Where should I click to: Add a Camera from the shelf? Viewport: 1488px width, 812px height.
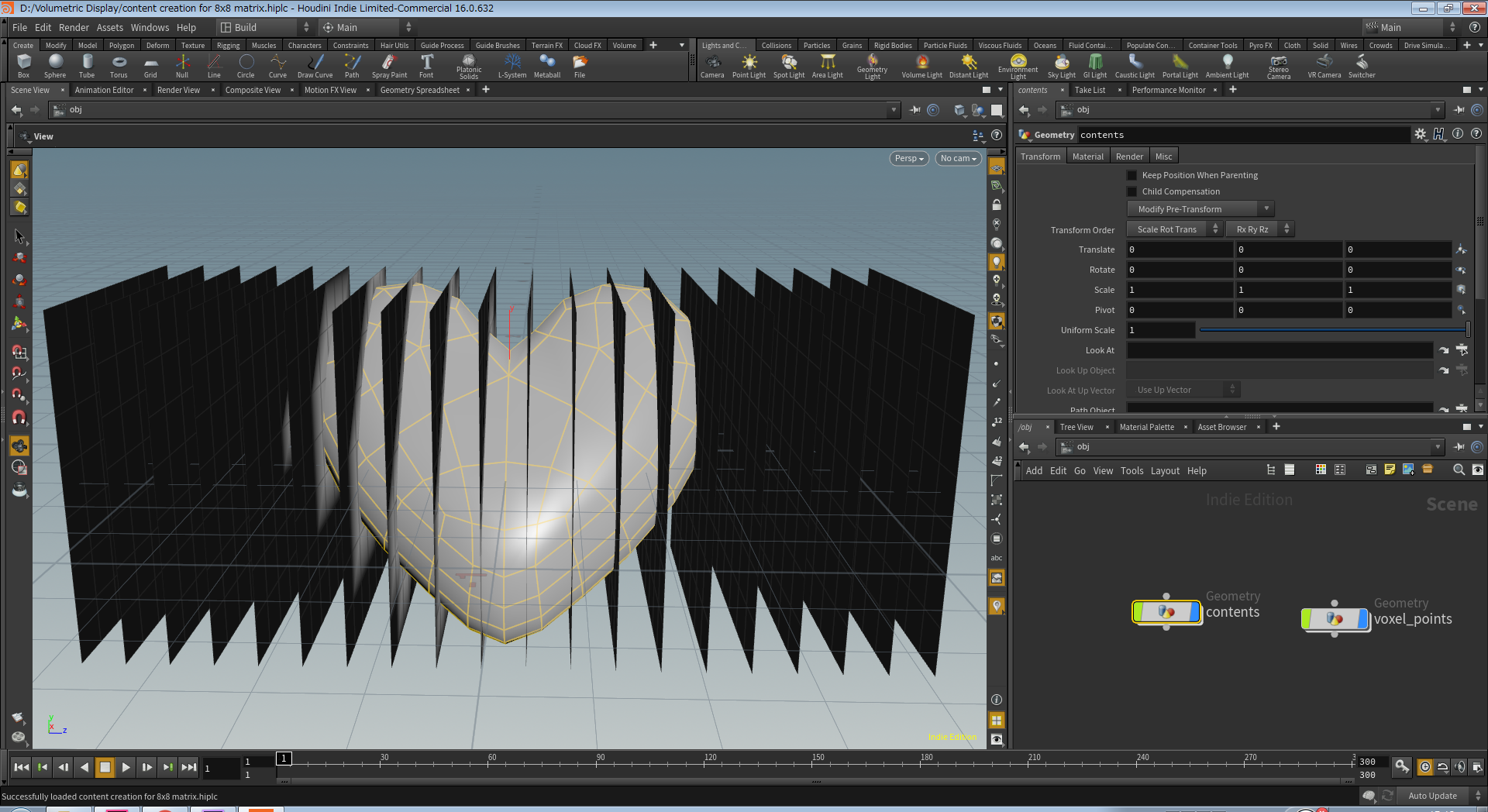712,66
